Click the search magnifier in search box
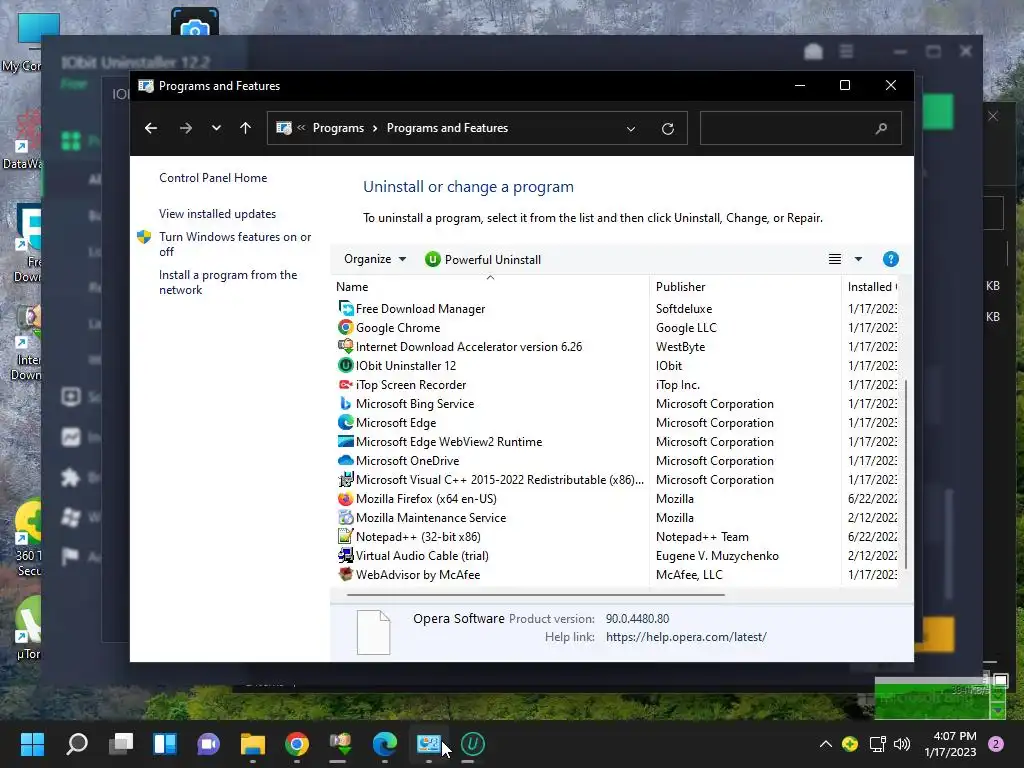The height and width of the screenshot is (768, 1024). (x=881, y=128)
